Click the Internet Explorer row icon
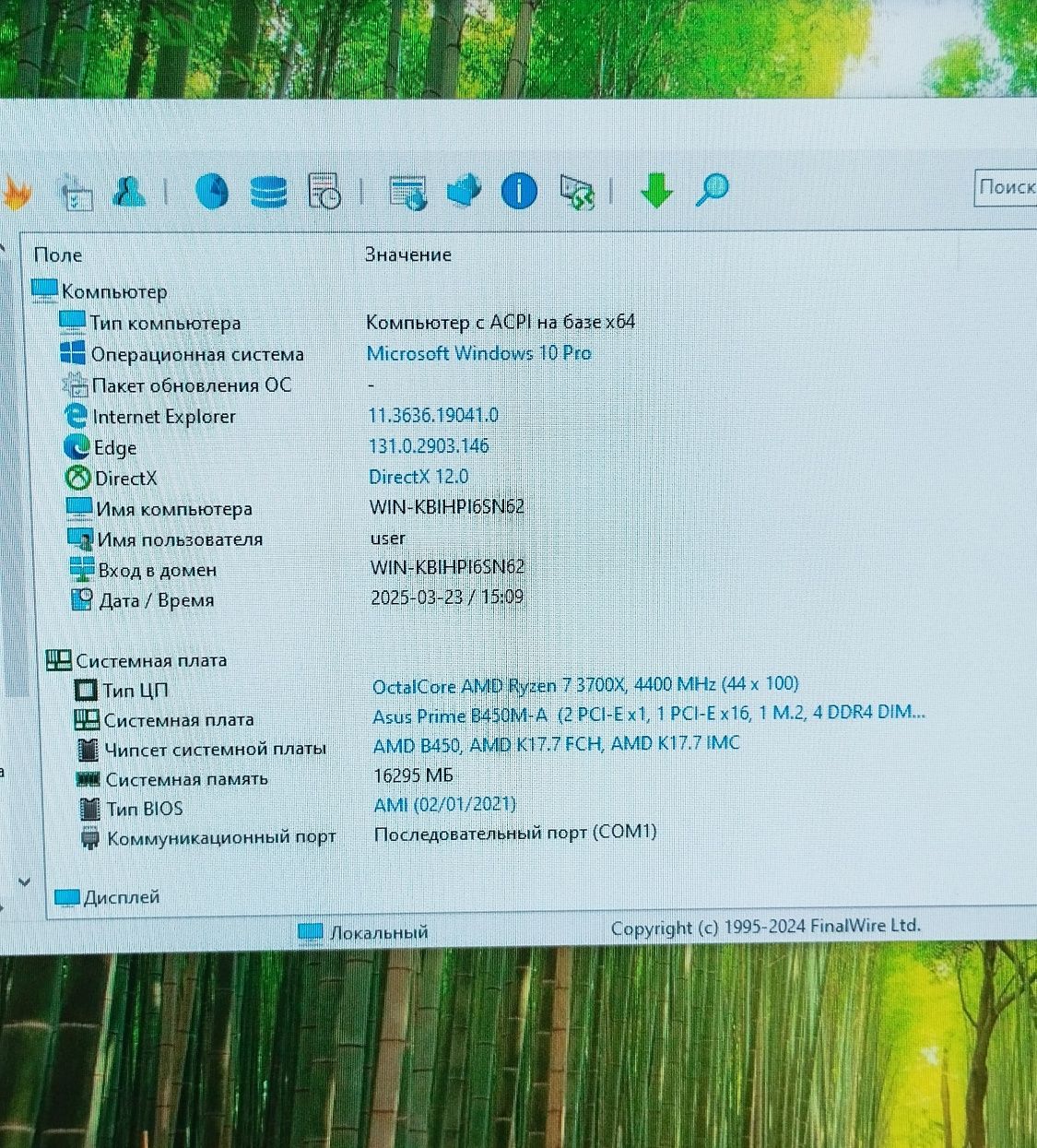The width and height of the screenshot is (1037, 1148). pyautogui.click(x=76, y=416)
